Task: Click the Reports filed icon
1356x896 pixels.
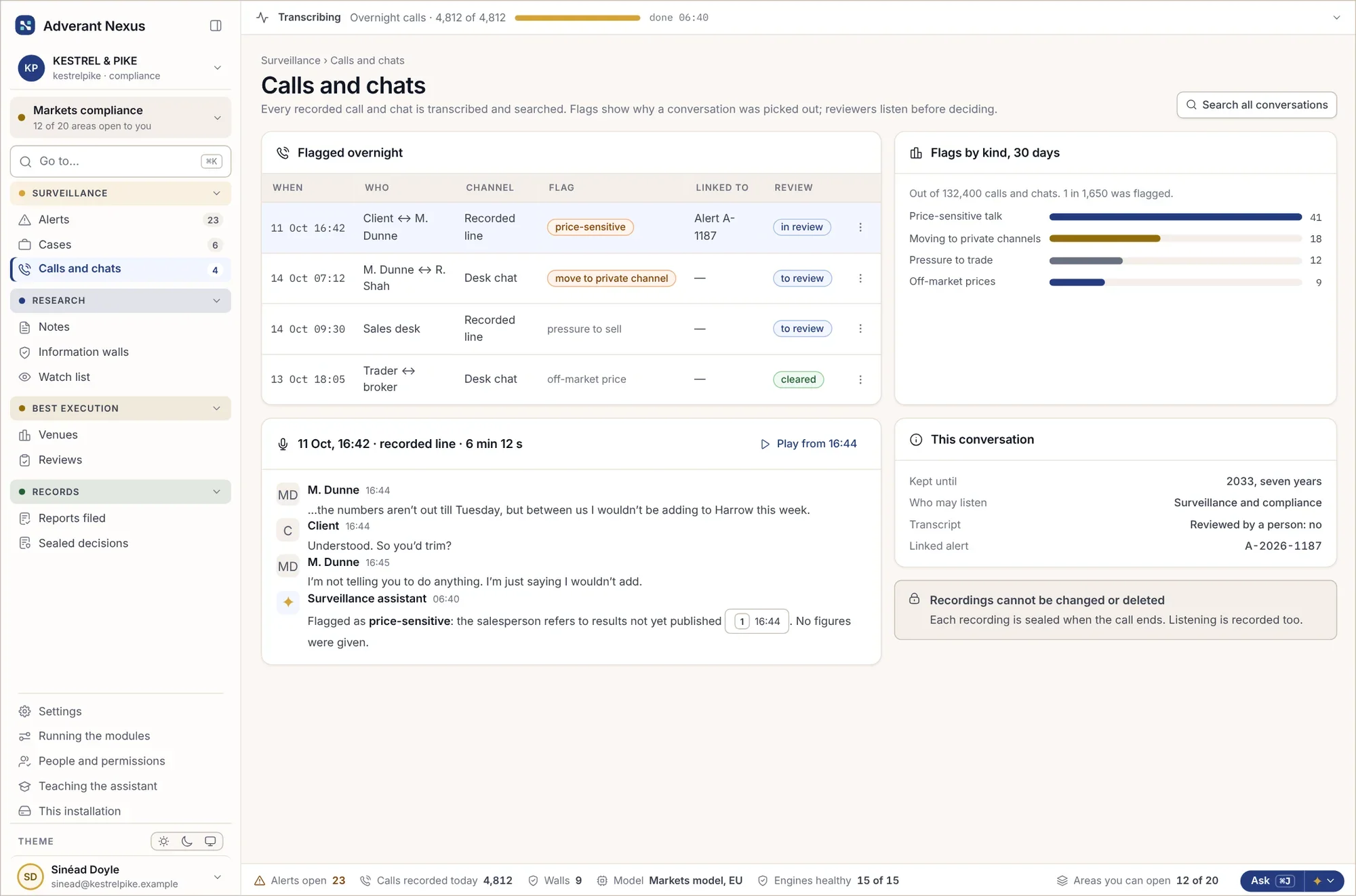Action: tap(25, 518)
